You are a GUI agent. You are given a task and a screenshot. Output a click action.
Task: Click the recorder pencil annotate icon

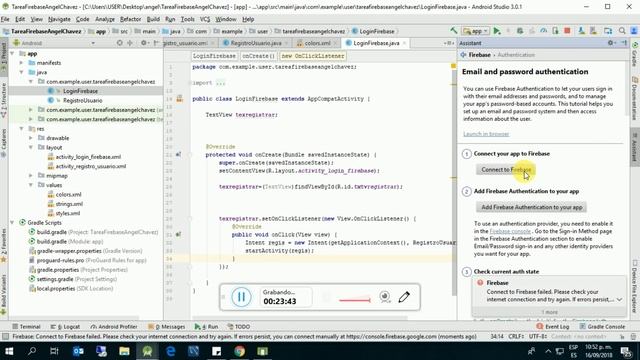coord(404,297)
